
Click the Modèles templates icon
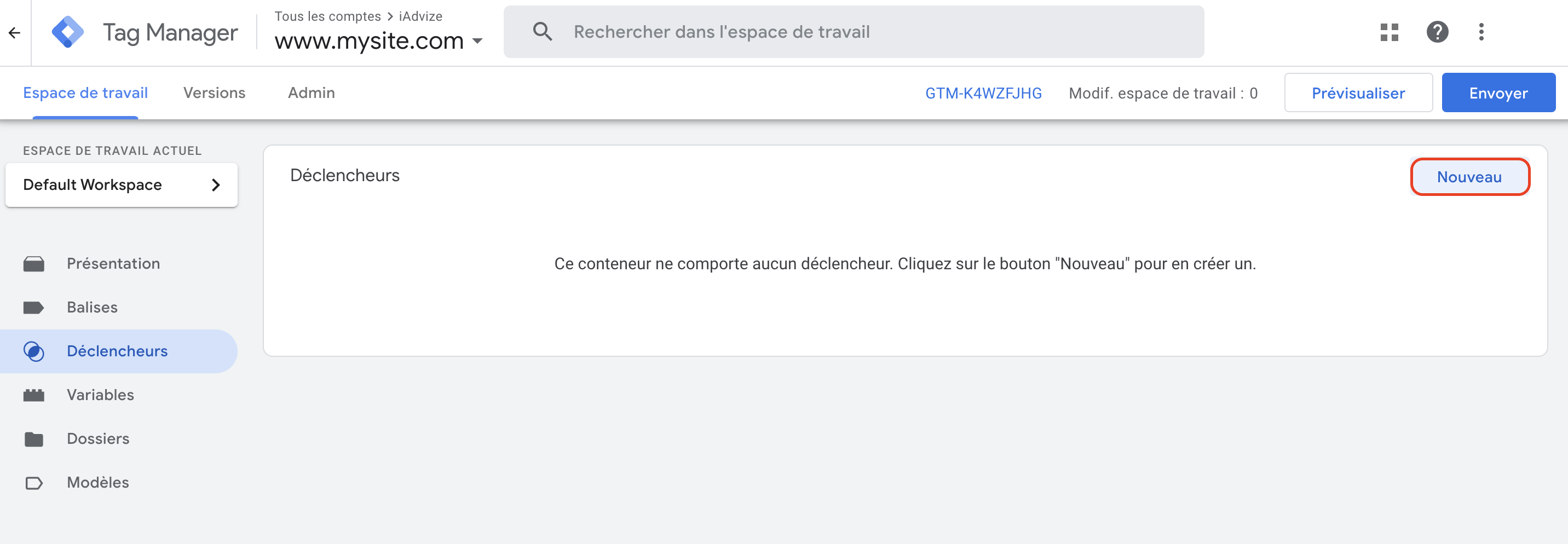coord(34,482)
